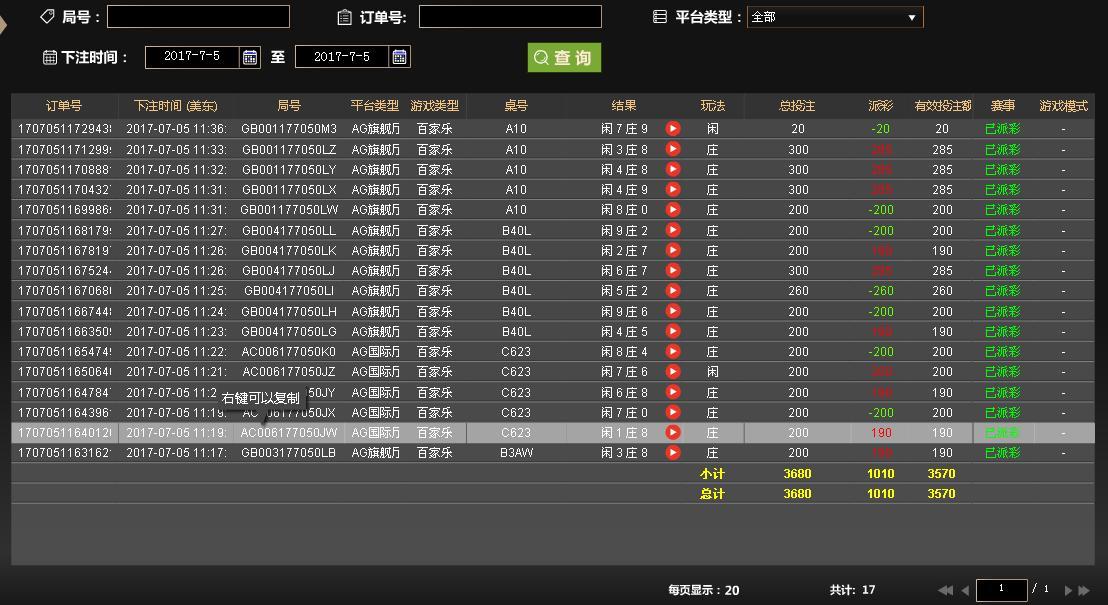The height and width of the screenshot is (605, 1108).
Task: Play result video for round GB004177050LL
Action: pyautogui.click(x=673, y=230)
